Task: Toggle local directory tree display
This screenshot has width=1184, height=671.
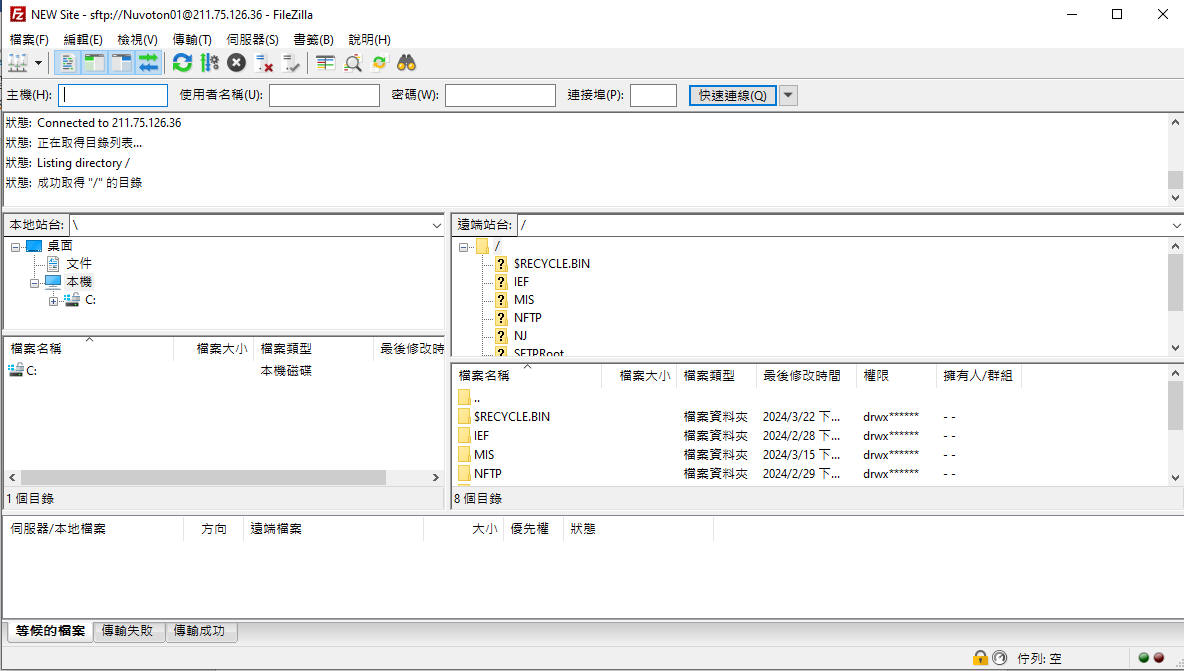Action: pos(94,63)
